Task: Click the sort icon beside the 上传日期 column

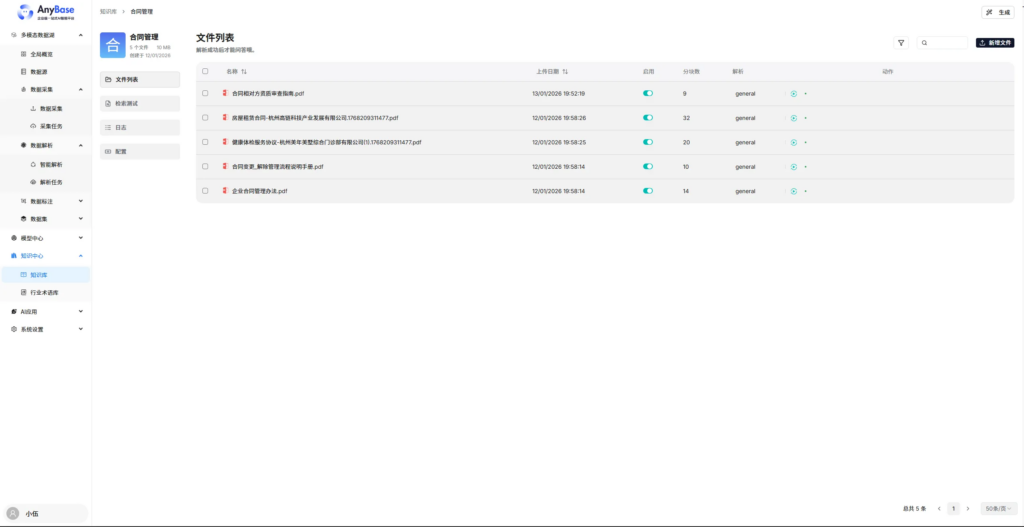Action: coord(565,72)
